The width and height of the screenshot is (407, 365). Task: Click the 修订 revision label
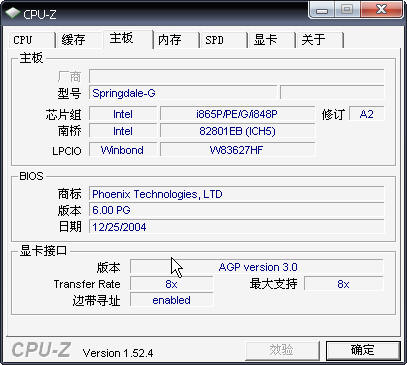pyautogui.click(x=333, y=114)
